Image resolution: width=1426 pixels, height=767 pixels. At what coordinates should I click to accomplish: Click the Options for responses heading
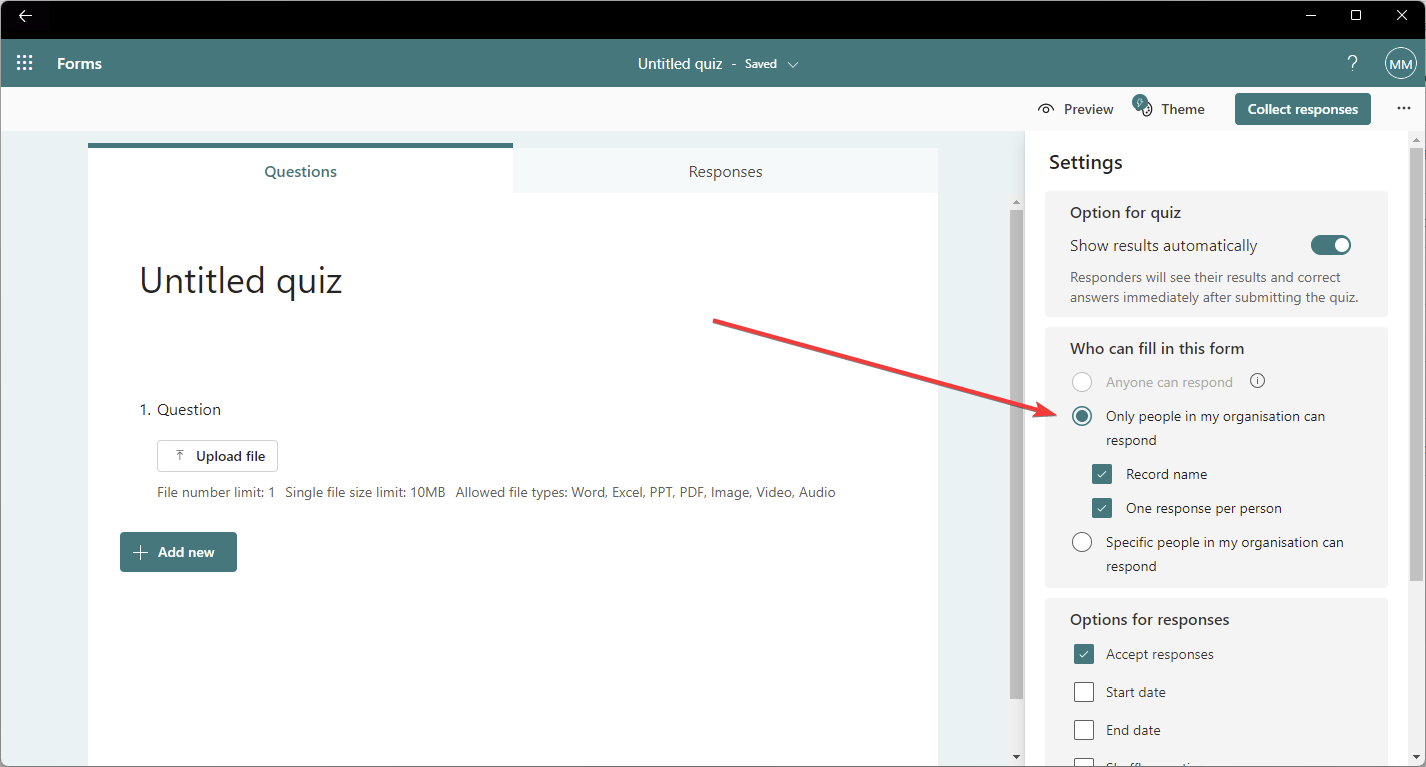click(1149, 620)
